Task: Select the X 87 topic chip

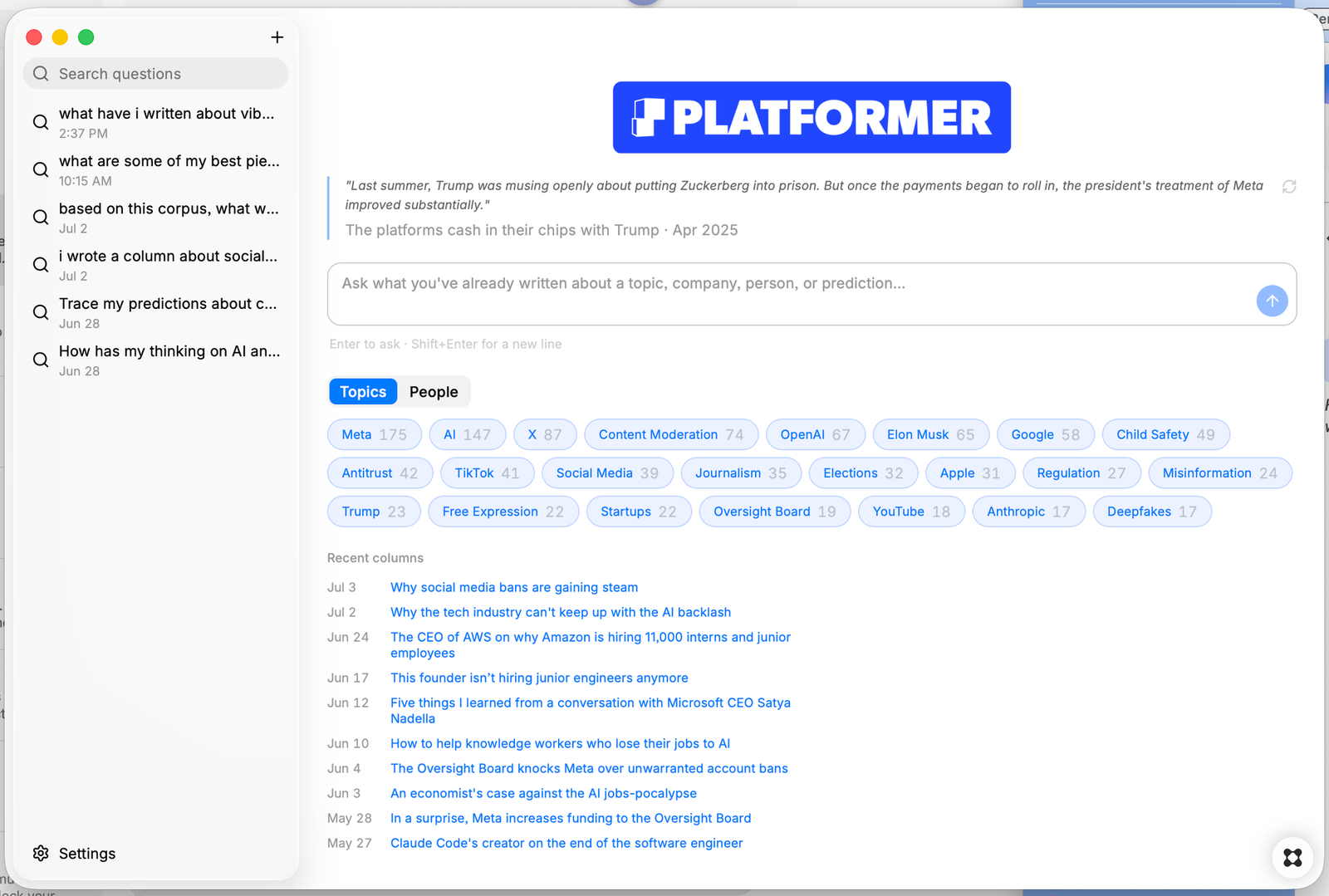Action: [x=545, y=434]
